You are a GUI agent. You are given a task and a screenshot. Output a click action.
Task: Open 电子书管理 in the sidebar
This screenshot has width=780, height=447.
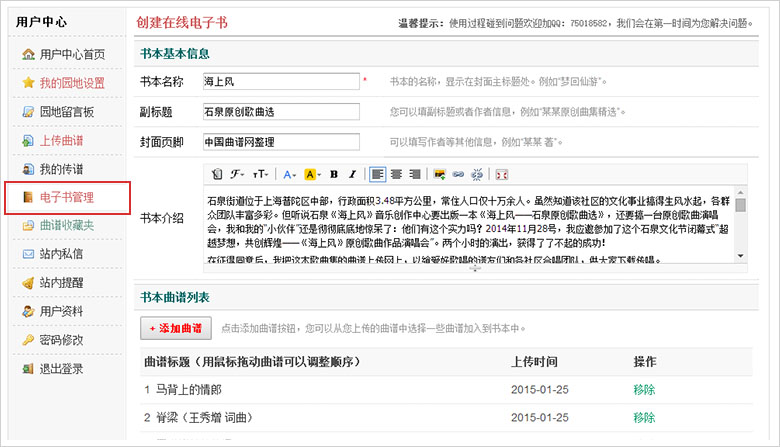point(67,198)
